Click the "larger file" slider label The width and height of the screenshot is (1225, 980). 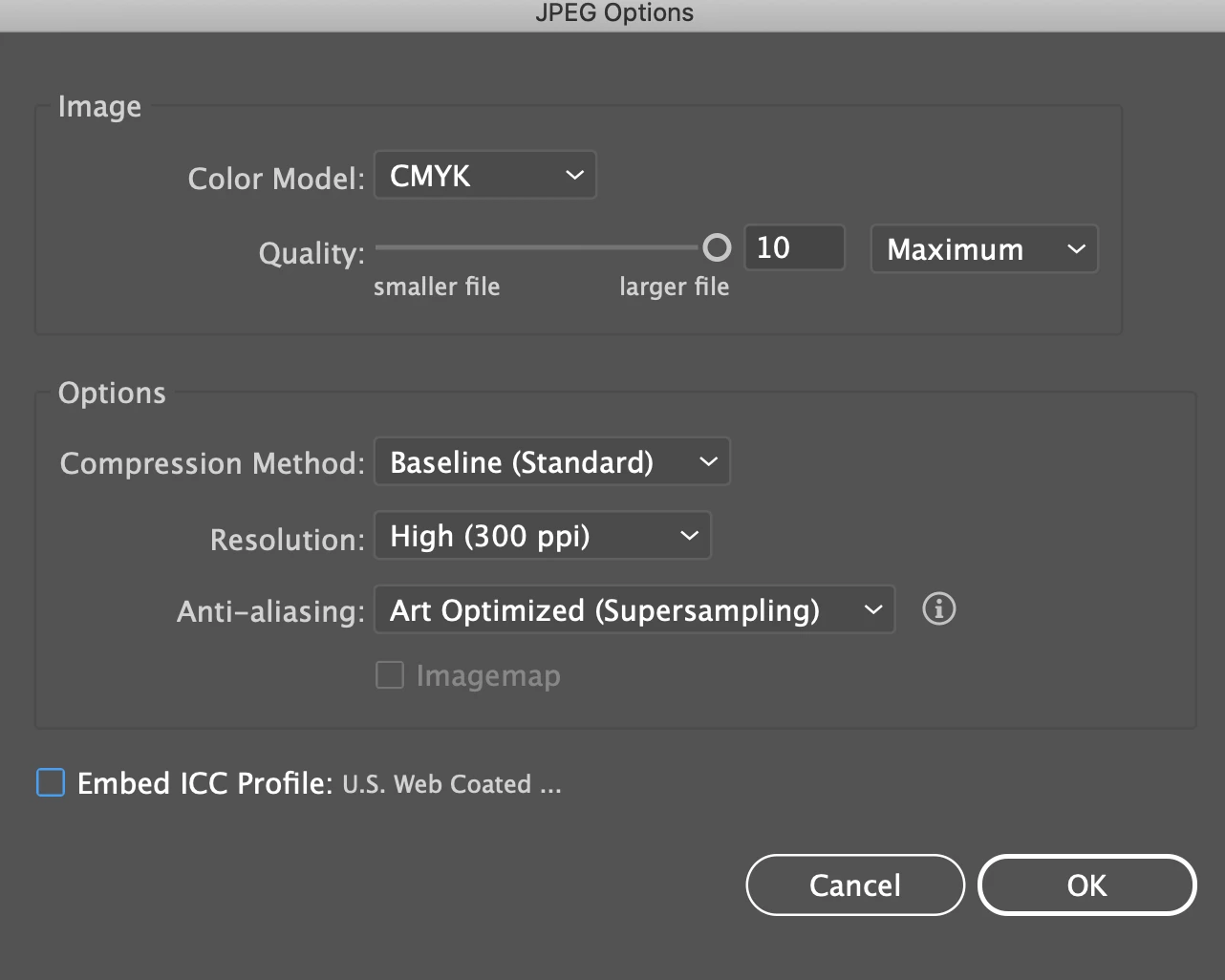pos(674,287)
